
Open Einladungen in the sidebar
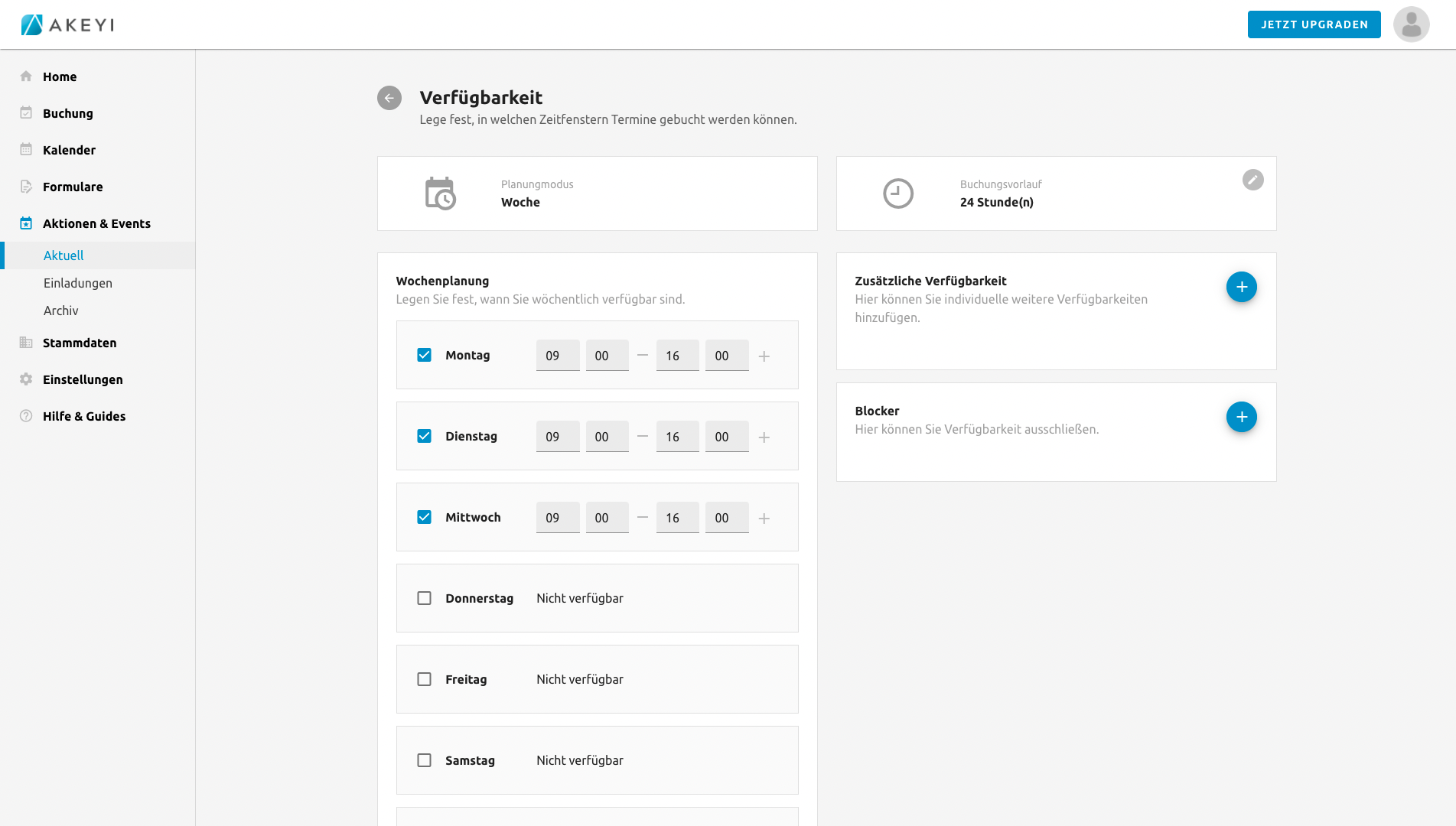(78, 283)
